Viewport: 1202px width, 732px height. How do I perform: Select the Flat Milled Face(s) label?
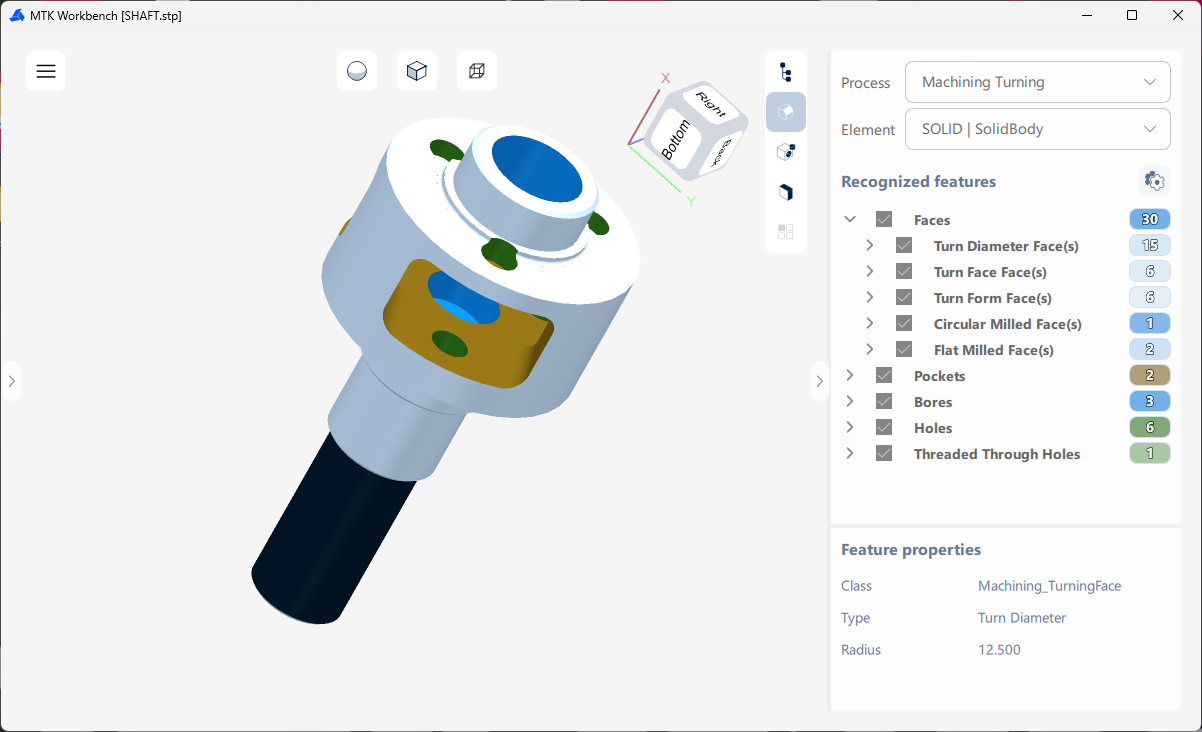coord(994,350)
